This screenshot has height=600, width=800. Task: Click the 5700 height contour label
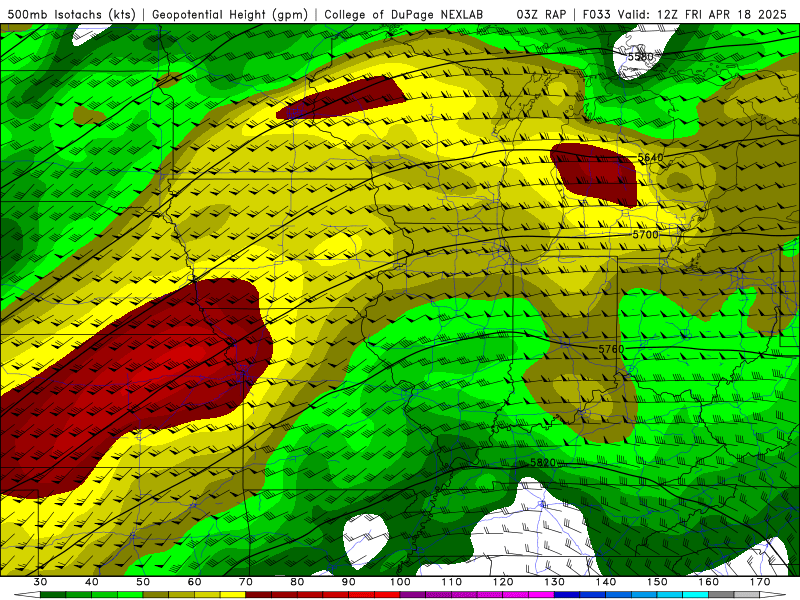click(x=645, y=234)
